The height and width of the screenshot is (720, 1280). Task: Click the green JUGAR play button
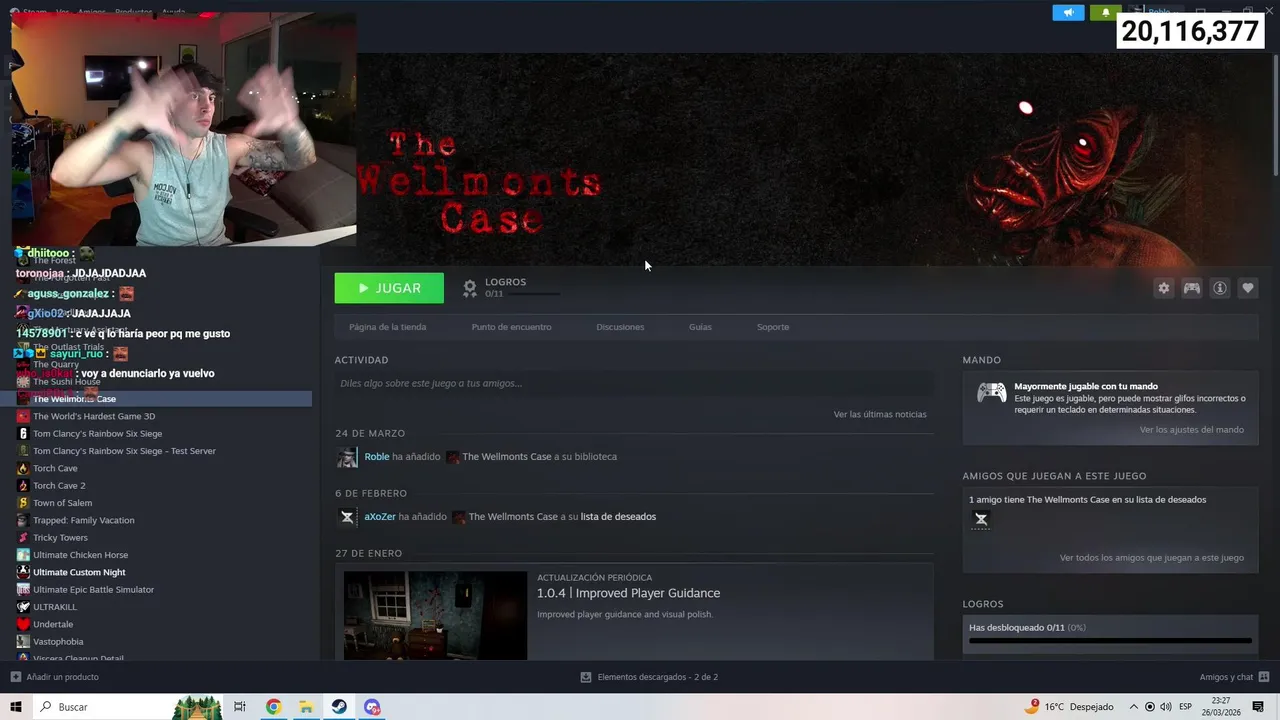(389, 288)
